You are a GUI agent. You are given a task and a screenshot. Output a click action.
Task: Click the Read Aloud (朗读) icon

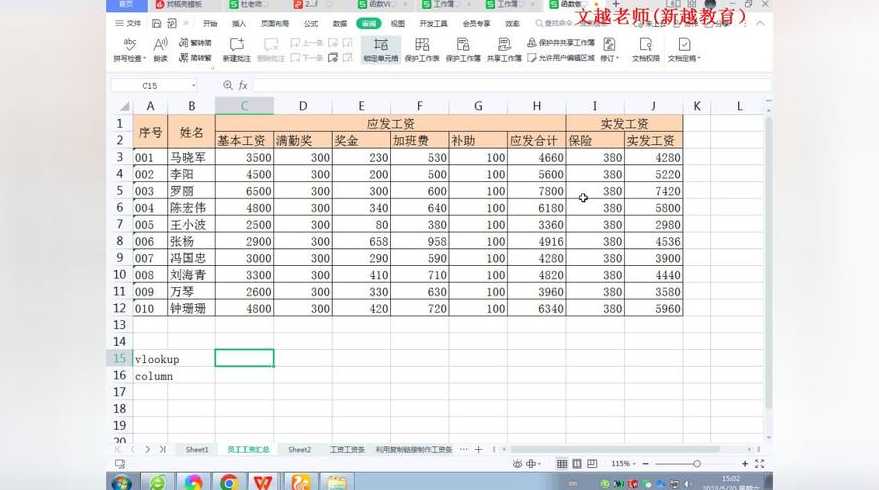click(160, 49)
